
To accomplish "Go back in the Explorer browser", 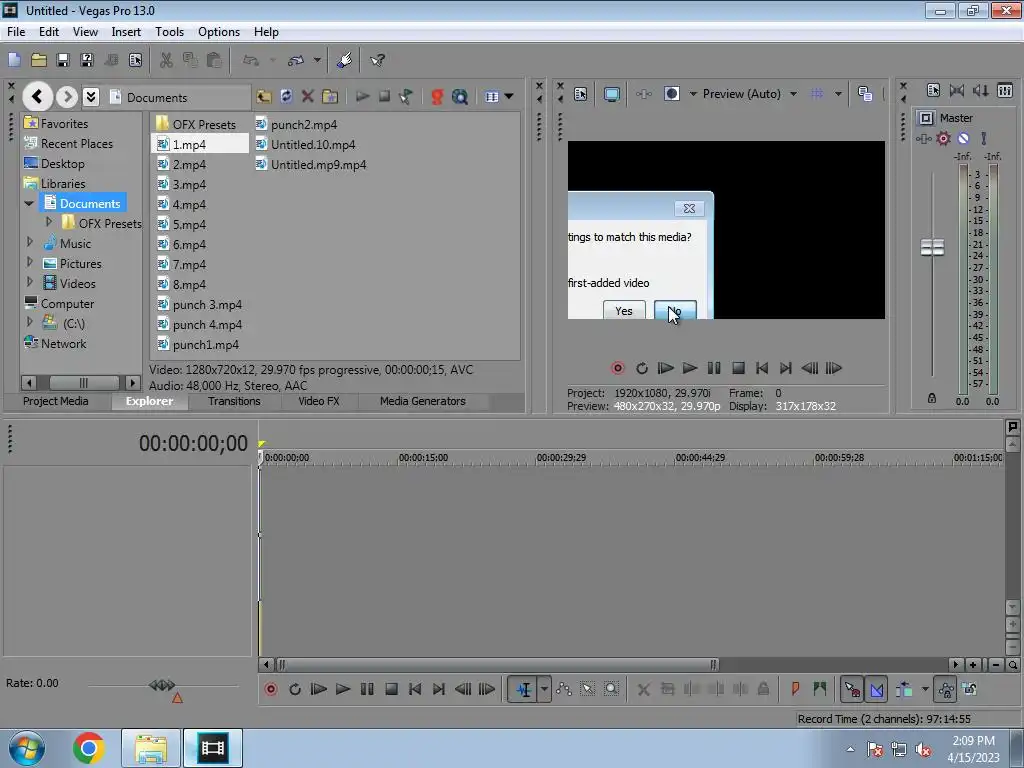I will point(37,97).
